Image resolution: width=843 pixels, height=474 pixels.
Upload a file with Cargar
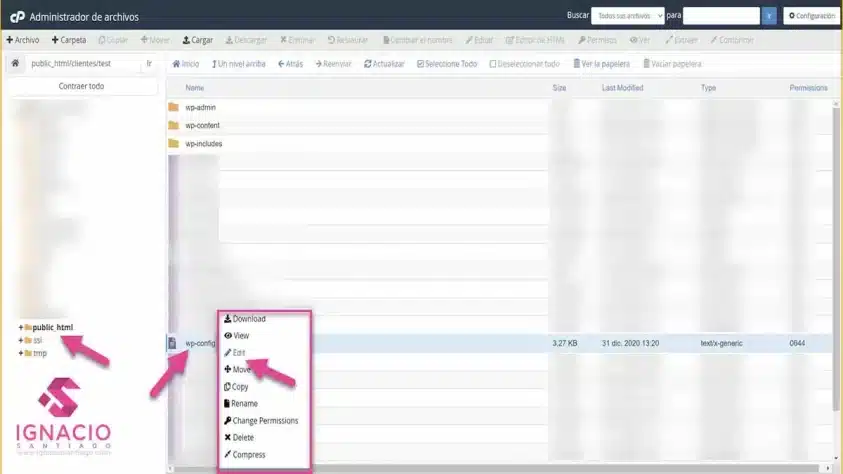198,40
